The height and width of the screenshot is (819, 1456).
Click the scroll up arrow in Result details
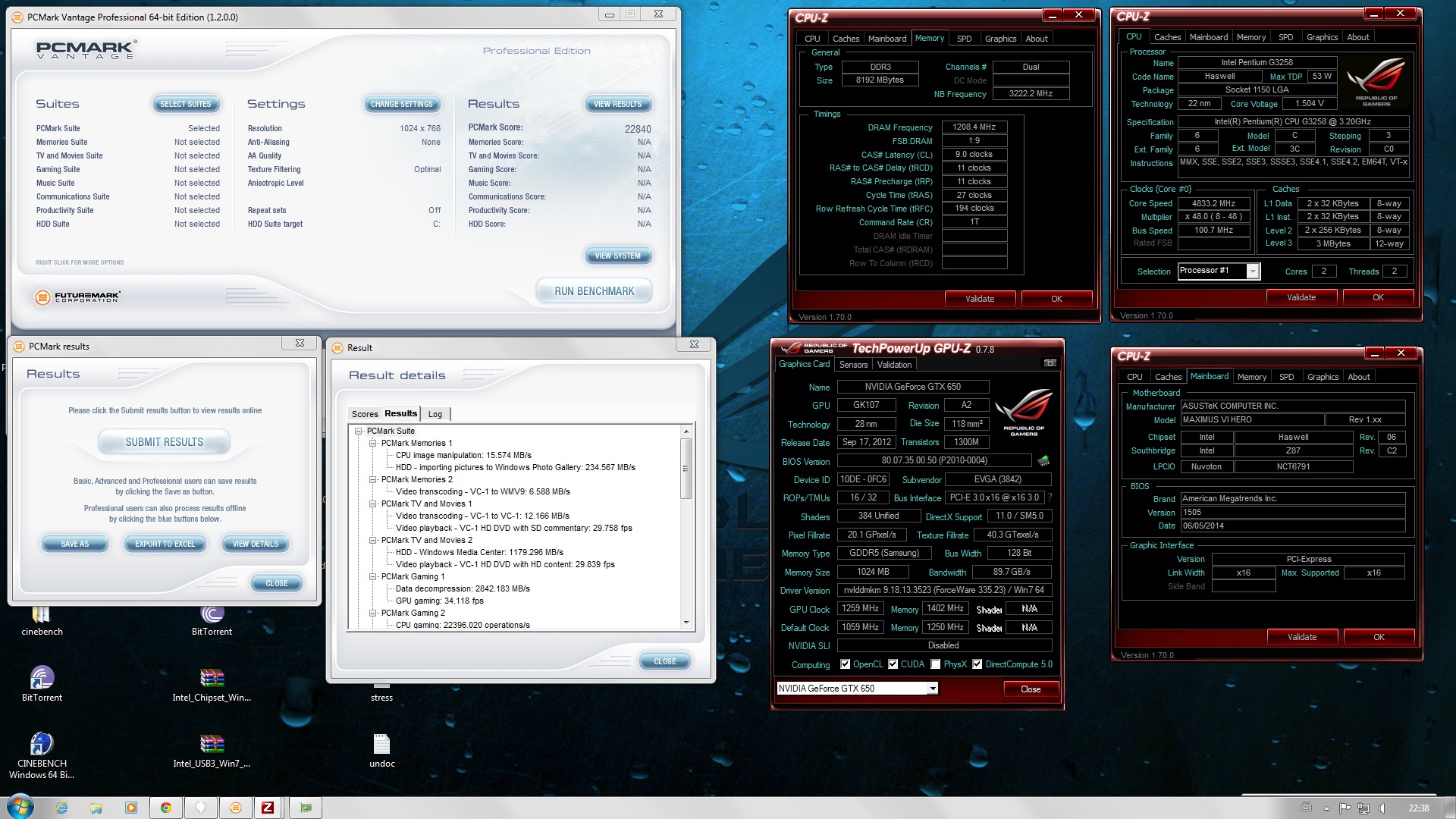point(686,431)
